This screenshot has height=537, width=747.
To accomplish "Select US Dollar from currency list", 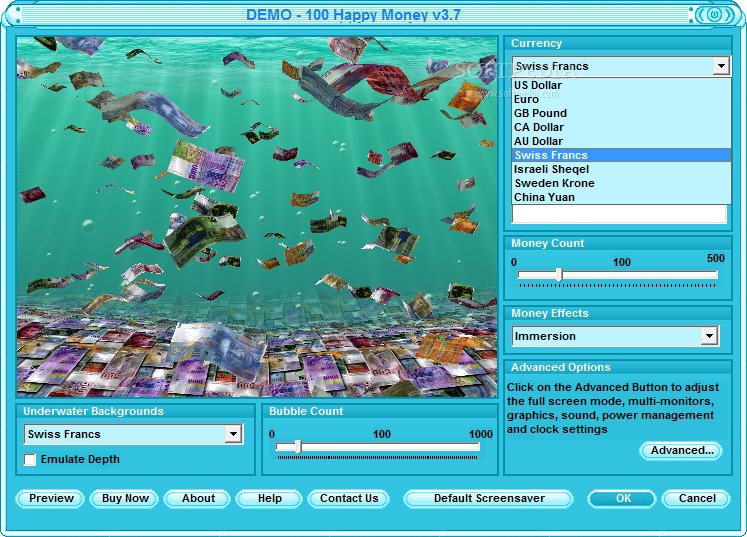I will click(621, 85).
